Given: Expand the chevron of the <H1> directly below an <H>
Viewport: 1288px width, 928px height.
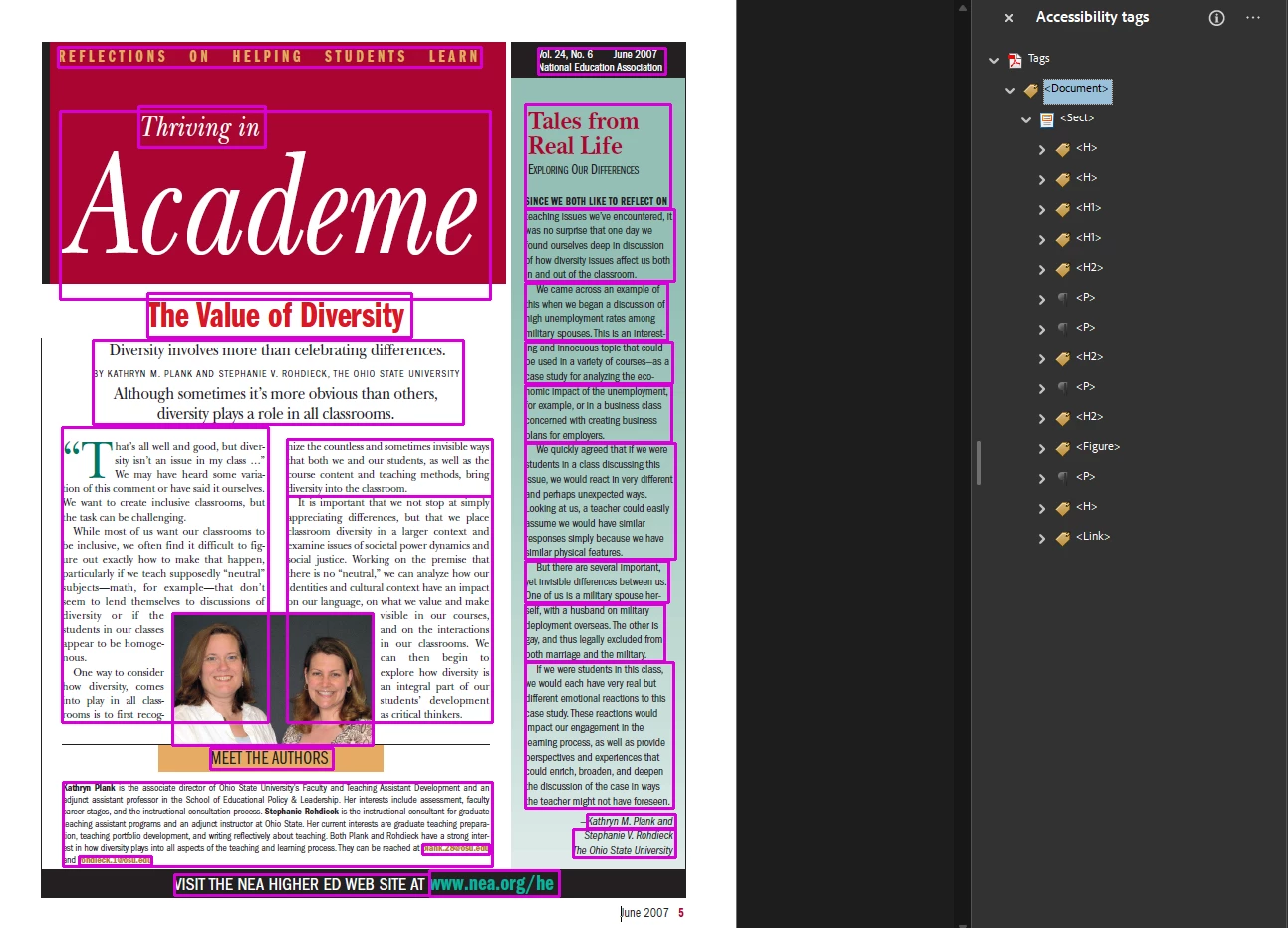Looking at the screenshot, I should point(1042,210).
